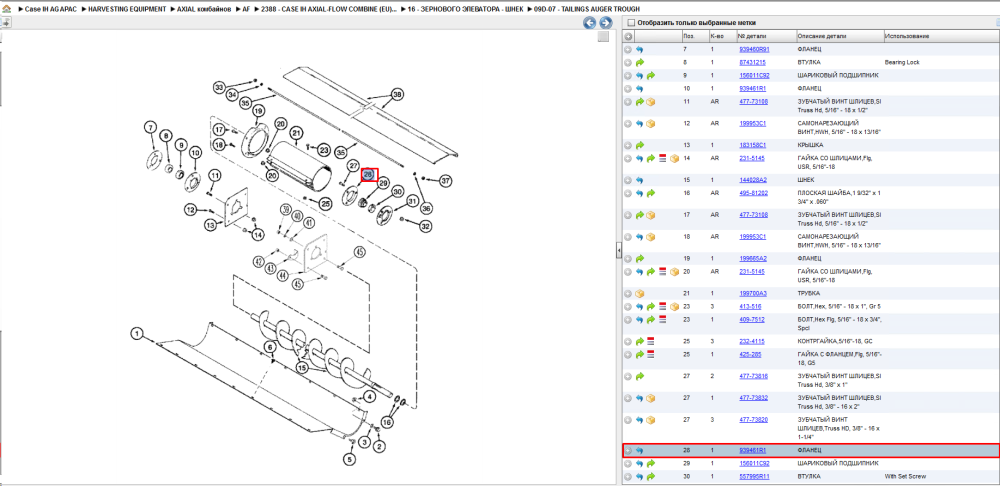Add position 30 ВТУЛКА using plus icon
The image size is (1000, 486).
pos(628,476)
